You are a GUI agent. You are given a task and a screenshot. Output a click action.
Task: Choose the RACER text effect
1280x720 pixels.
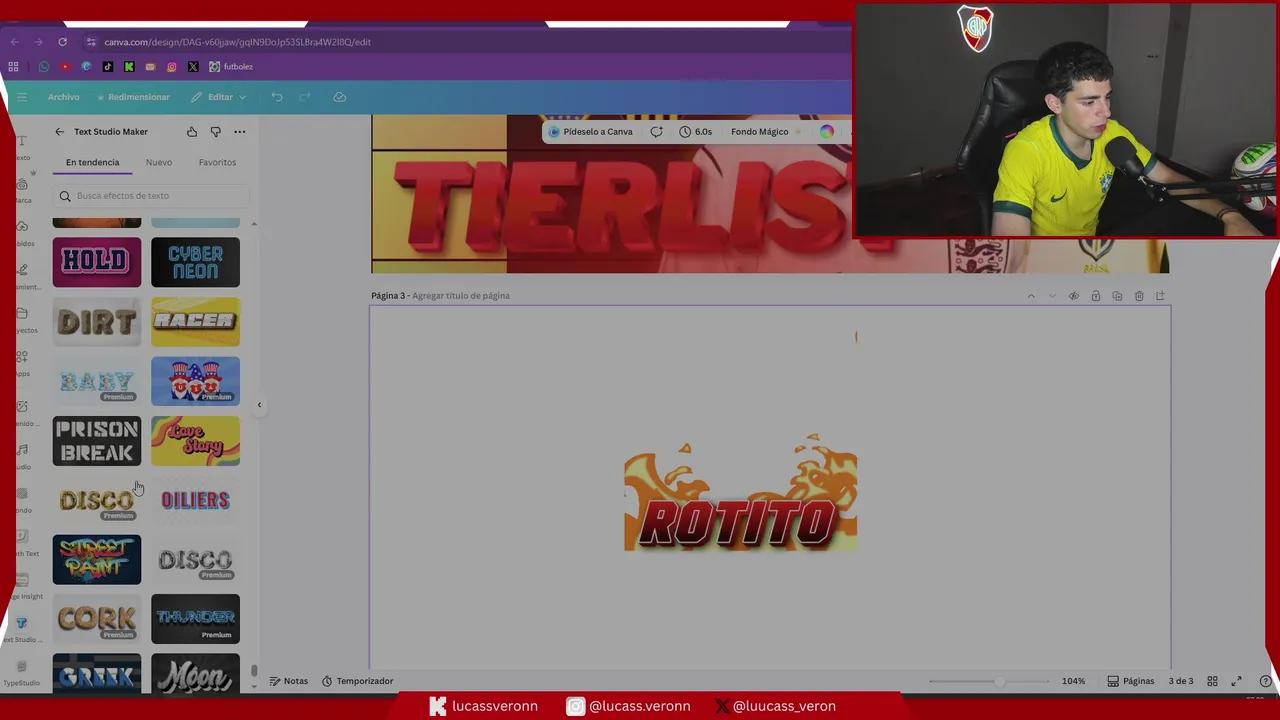(x=195, y=322)
